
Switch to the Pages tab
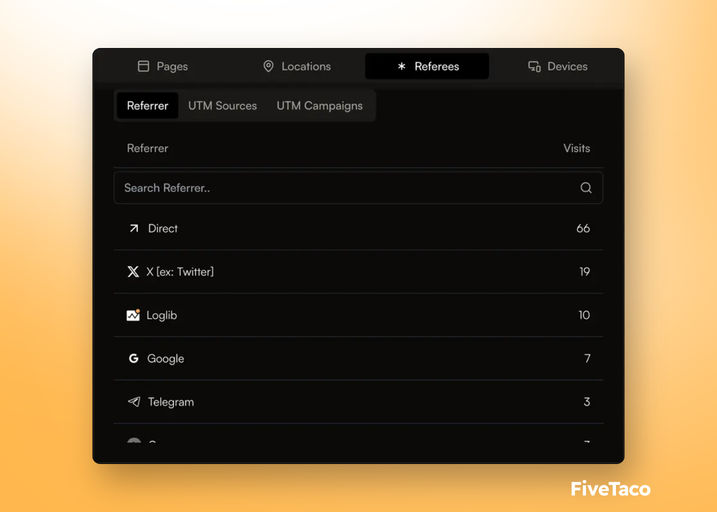click(x=162, y=66)
